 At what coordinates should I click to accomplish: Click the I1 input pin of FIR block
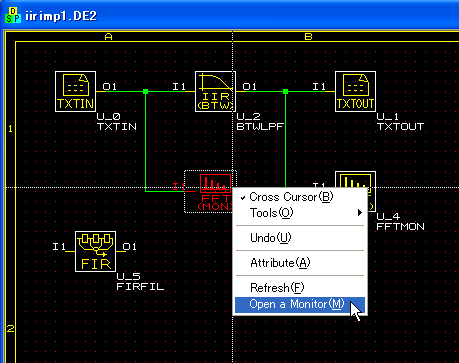(x=59, y=247)
